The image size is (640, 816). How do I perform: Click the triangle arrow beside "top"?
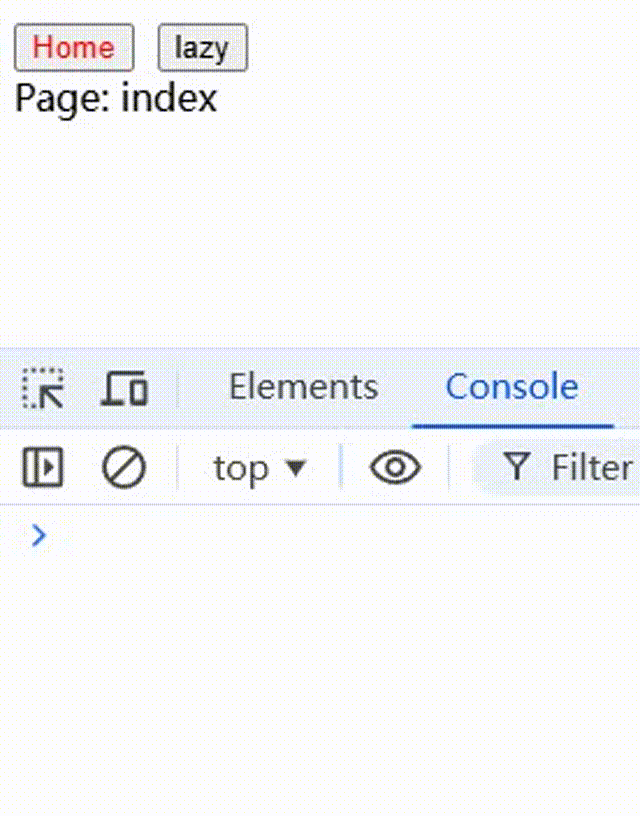[295, 467]
